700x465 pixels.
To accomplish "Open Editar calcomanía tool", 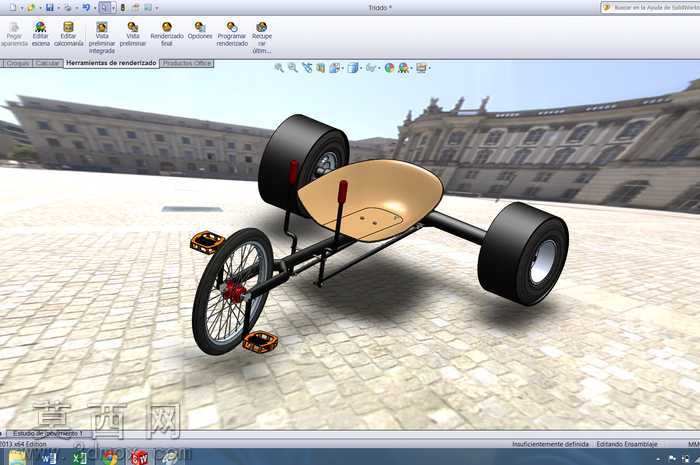I will pos(68,34).
